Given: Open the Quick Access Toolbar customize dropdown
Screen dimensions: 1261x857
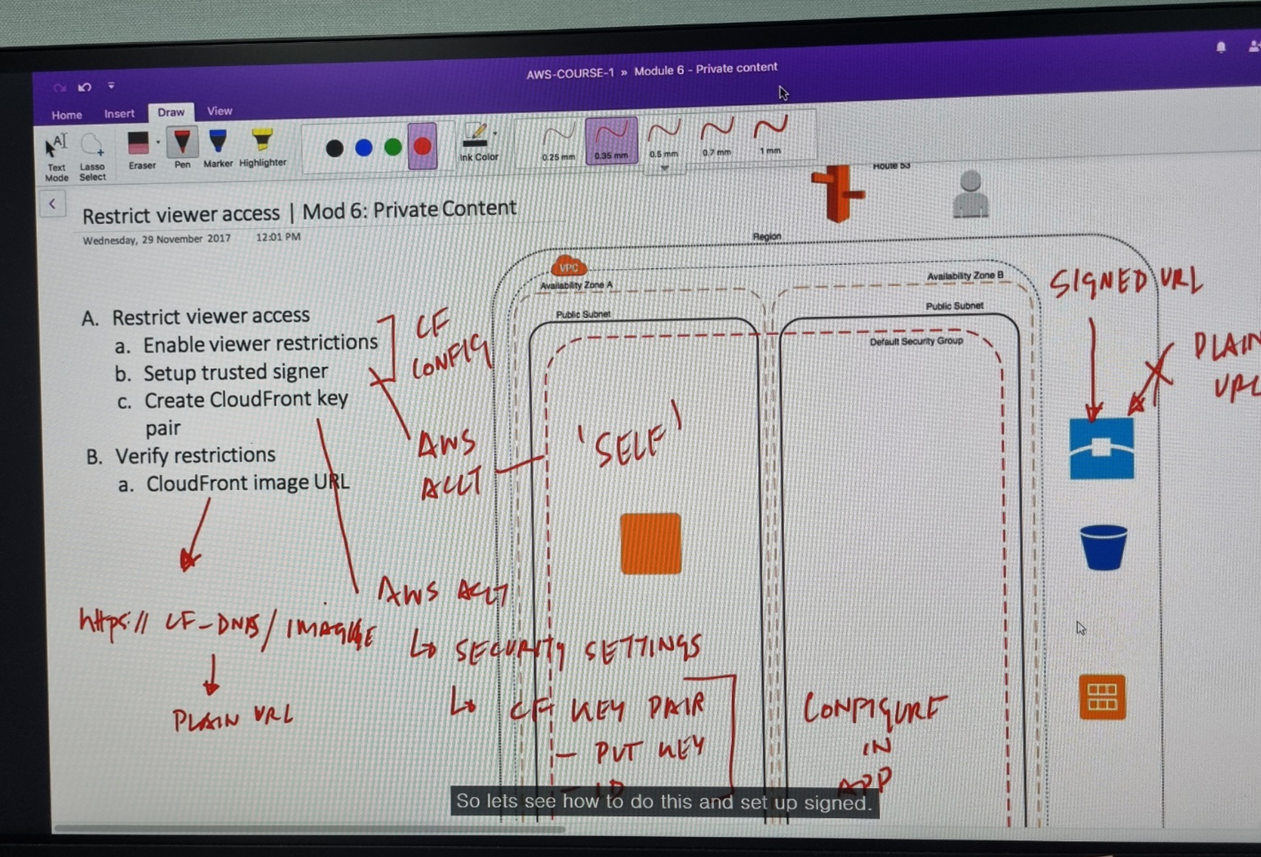Looking at the screenshot, I should tap(111, 87).
